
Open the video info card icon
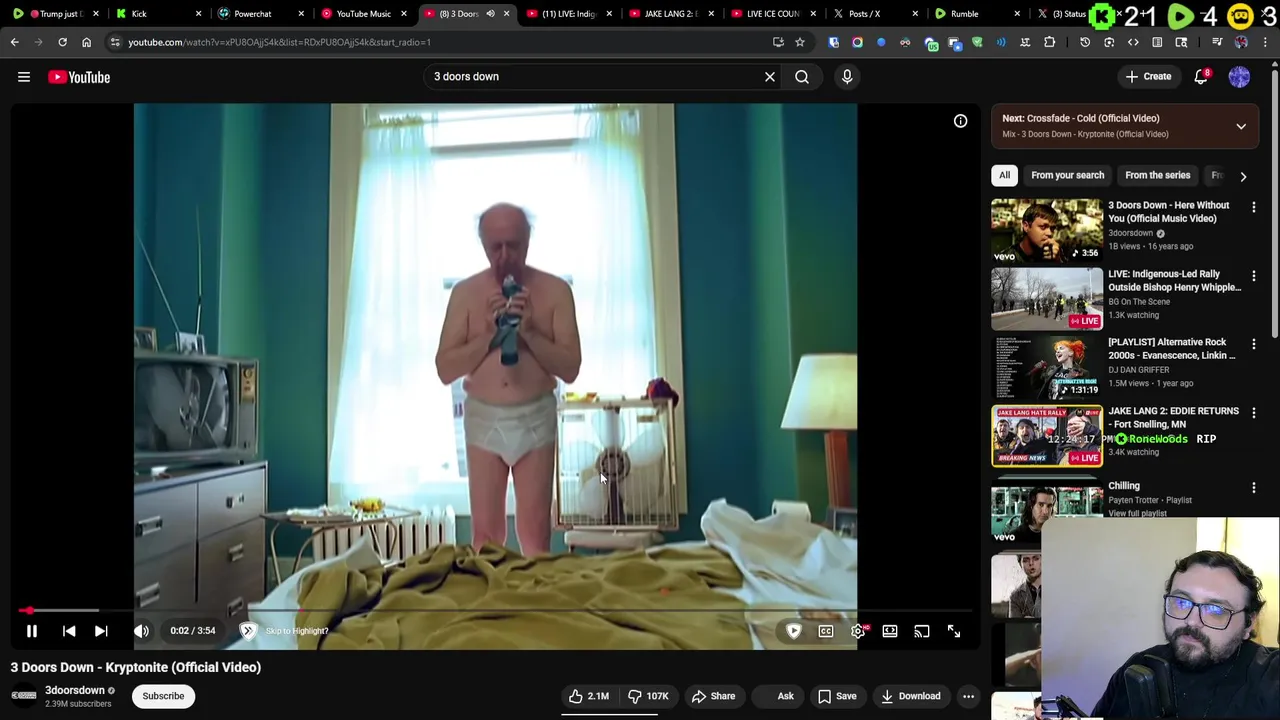coord(960,121)
